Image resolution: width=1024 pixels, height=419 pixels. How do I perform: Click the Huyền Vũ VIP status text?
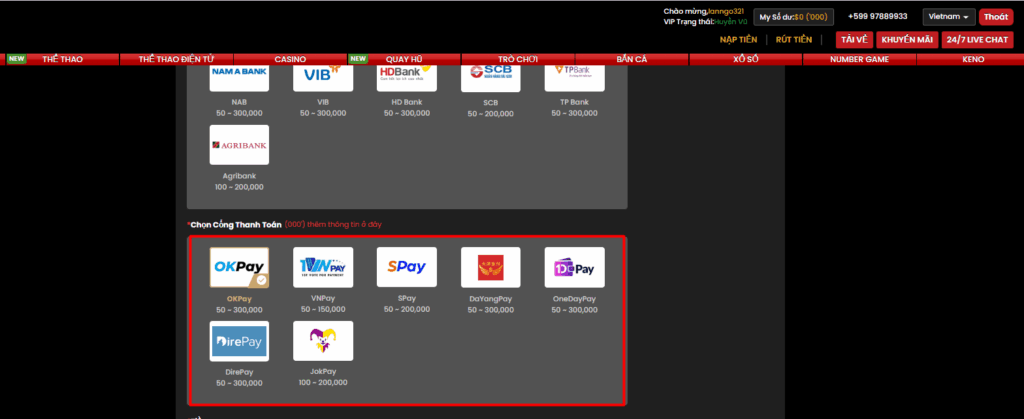pyautogui.click(x=731, y=22)
